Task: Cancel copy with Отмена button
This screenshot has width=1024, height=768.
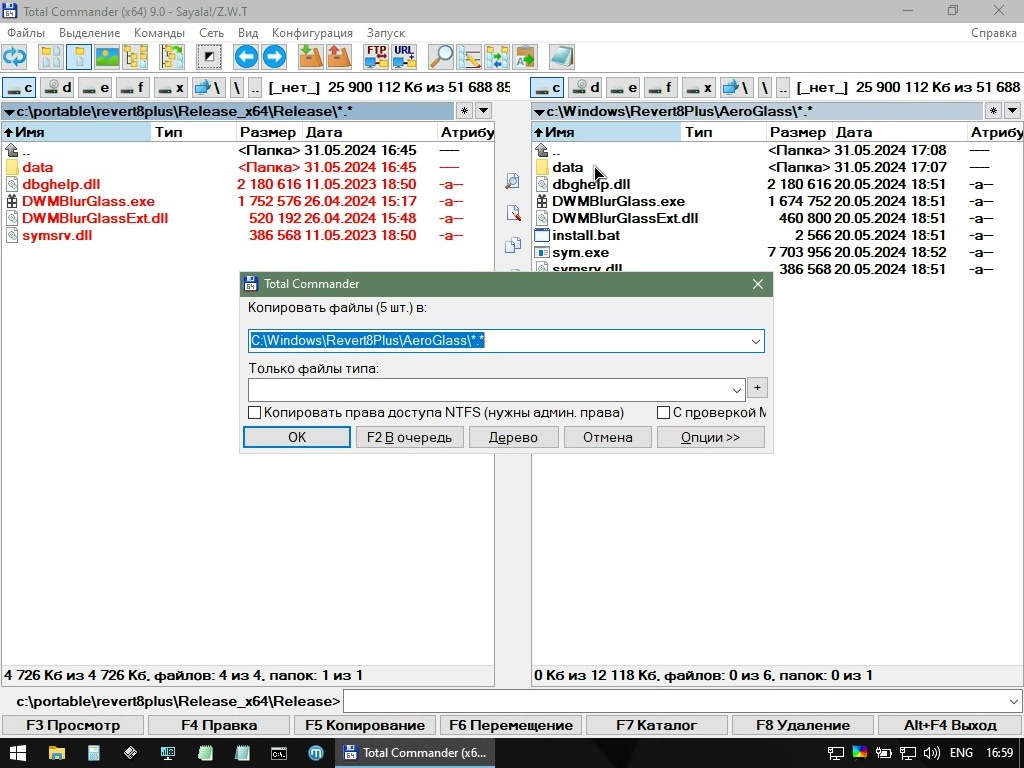Action: (x=607, y=438)
